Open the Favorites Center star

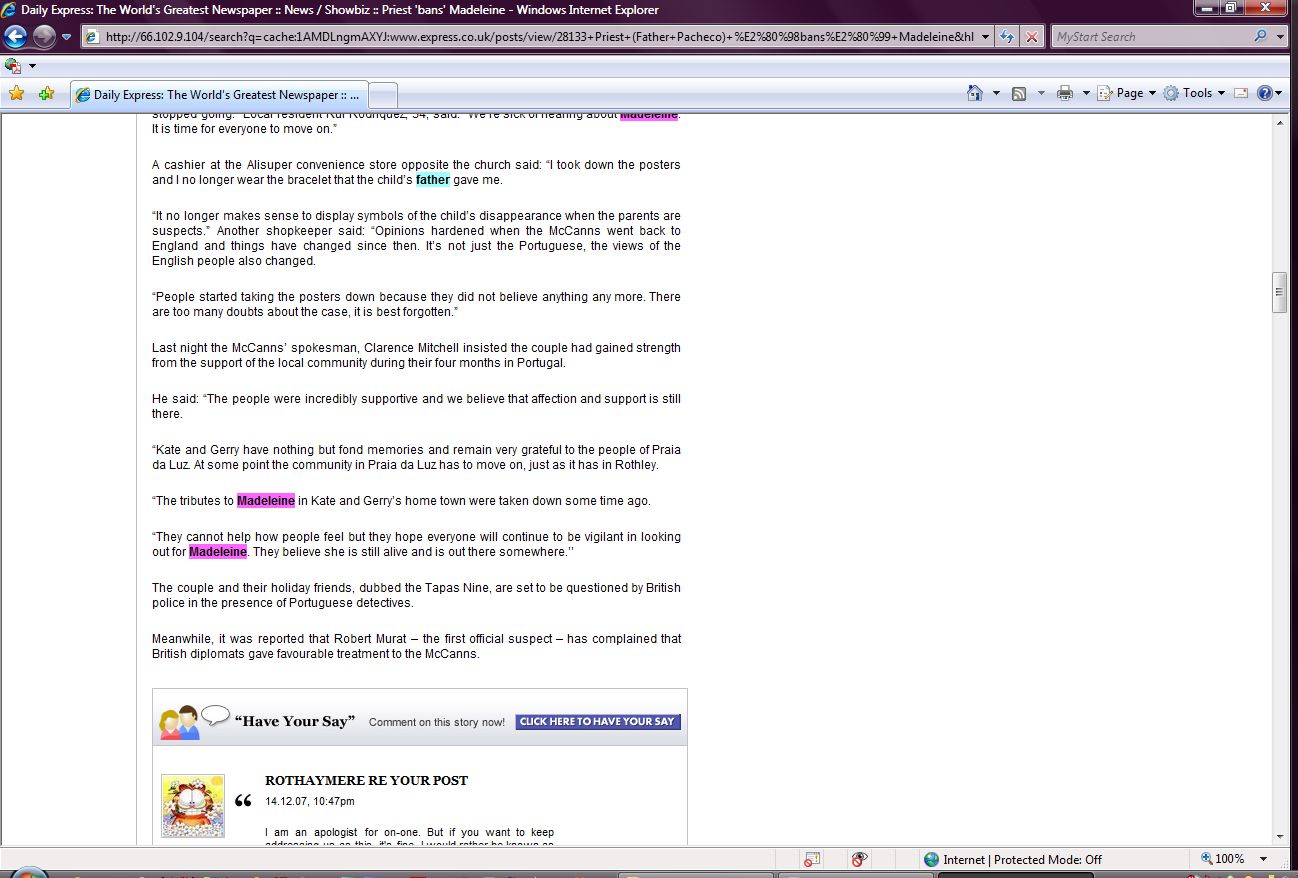(16, 94)
